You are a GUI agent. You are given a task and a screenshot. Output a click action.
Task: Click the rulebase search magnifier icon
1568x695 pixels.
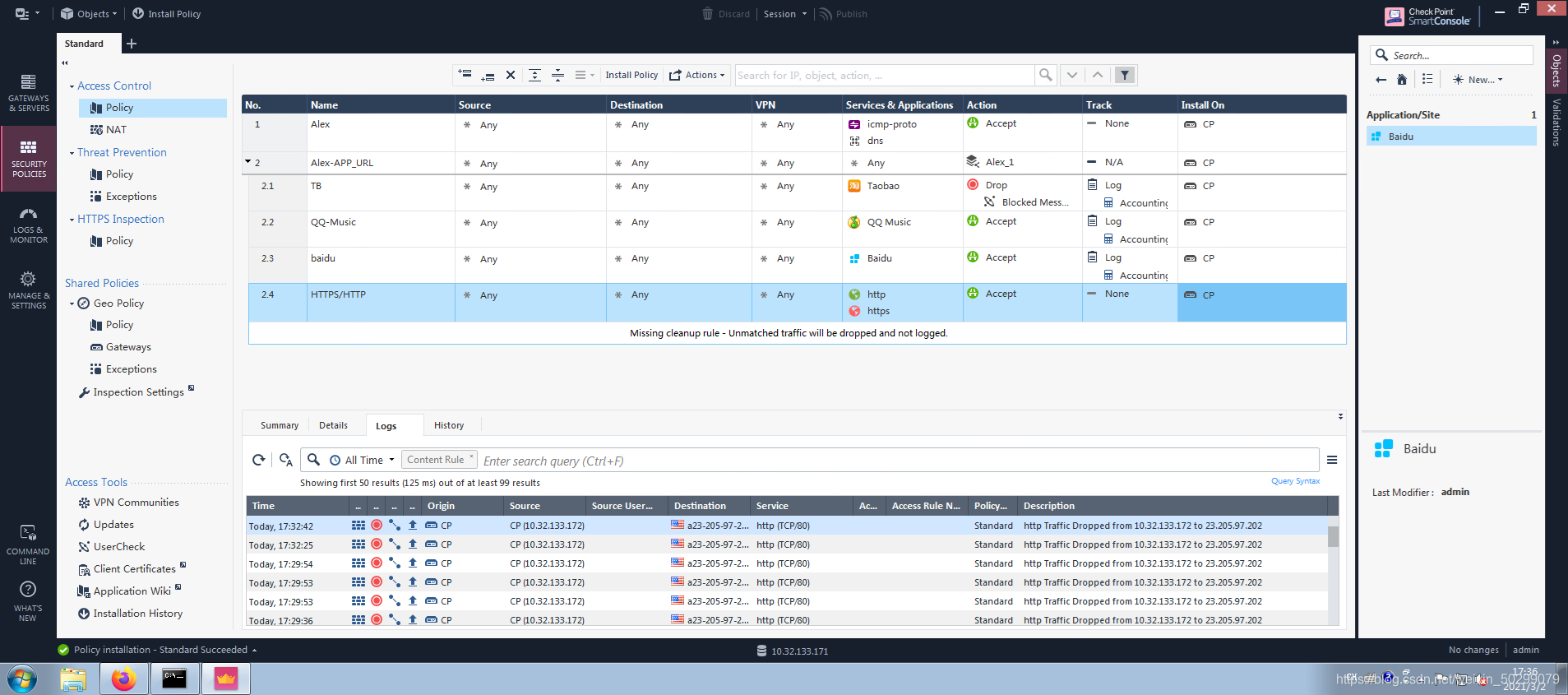1045,75
